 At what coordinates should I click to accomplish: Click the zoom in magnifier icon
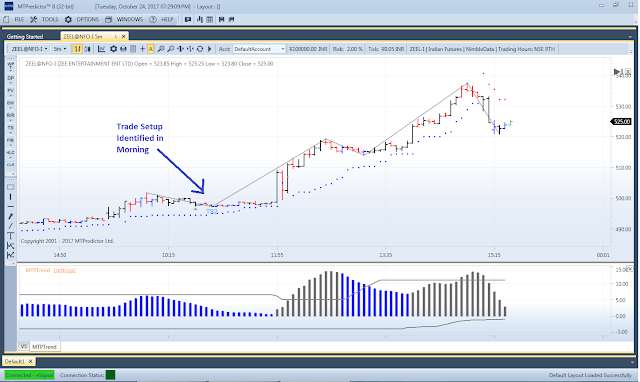161,49
